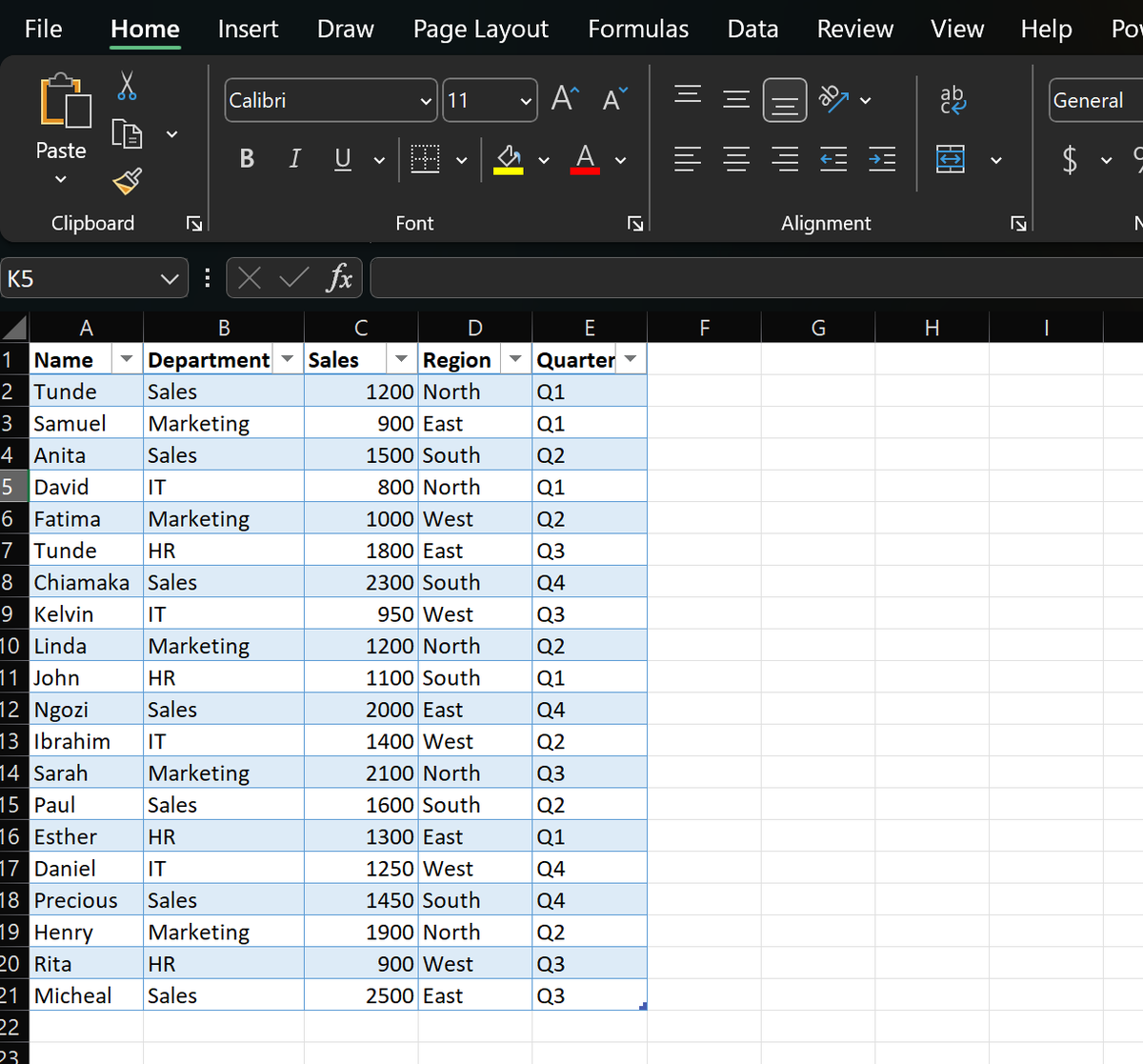Select row 8 header
This screenshot has width=1143, height=1064.
click(x=13, y=582)
